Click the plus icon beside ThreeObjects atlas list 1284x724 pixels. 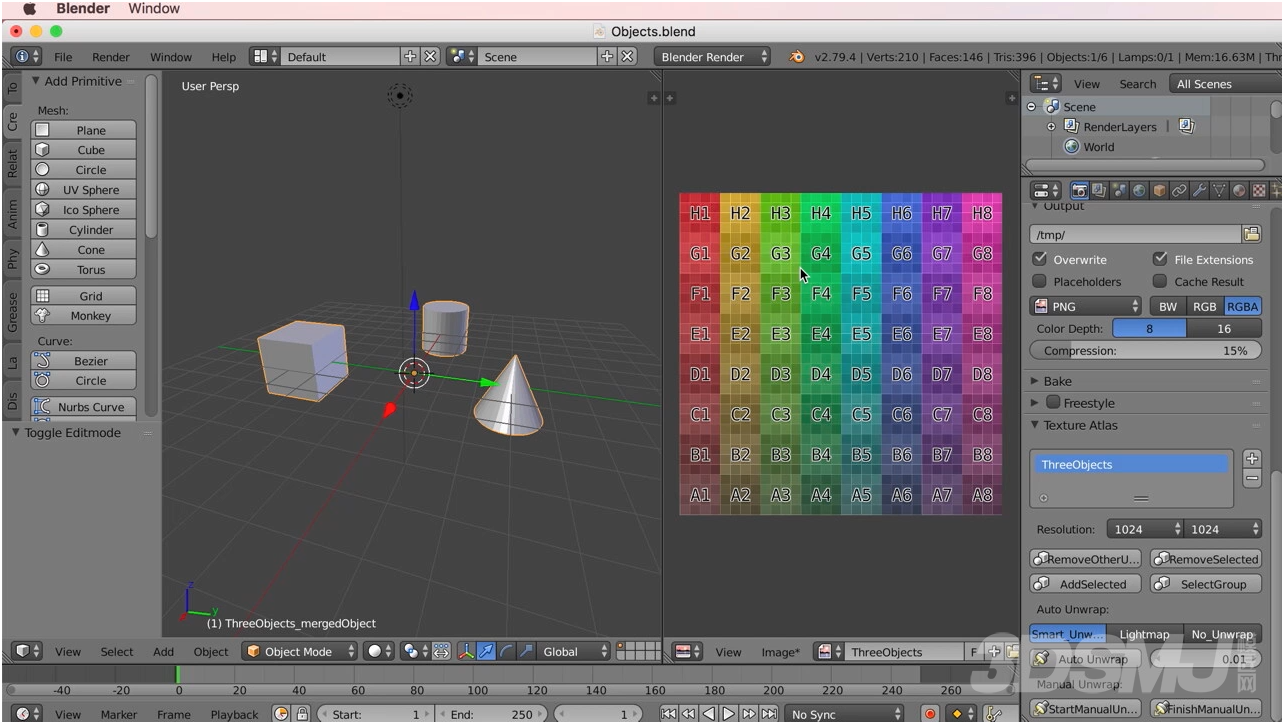[x=1252, y=458]
